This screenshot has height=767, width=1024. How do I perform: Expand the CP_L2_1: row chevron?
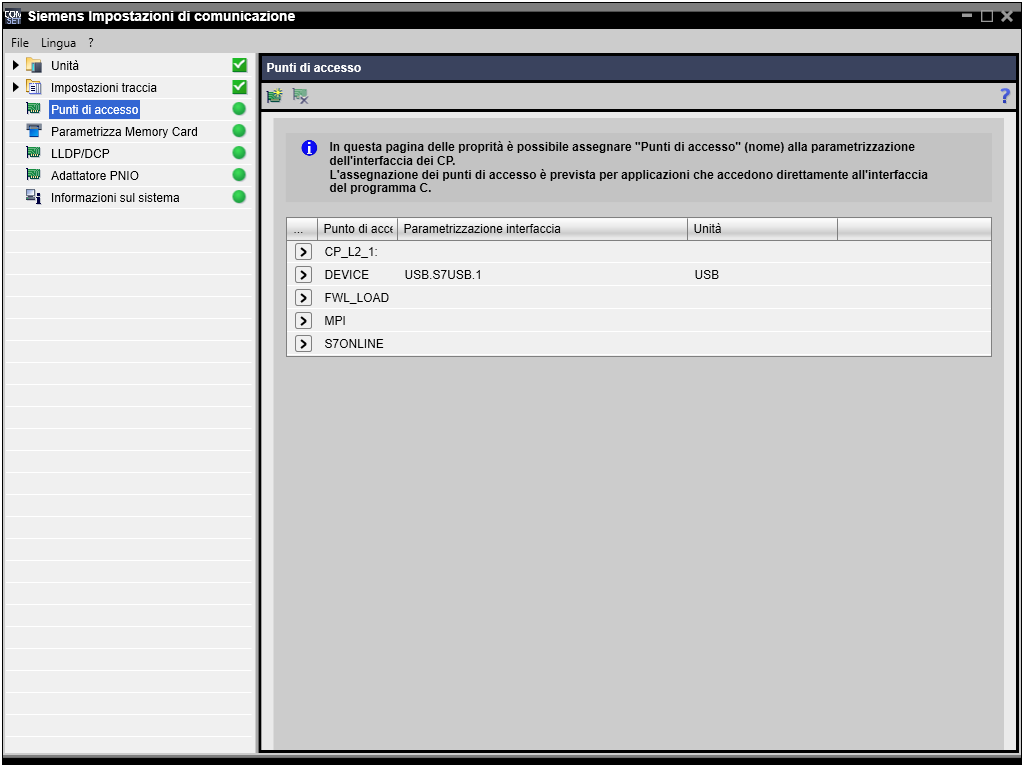point(303,252)
